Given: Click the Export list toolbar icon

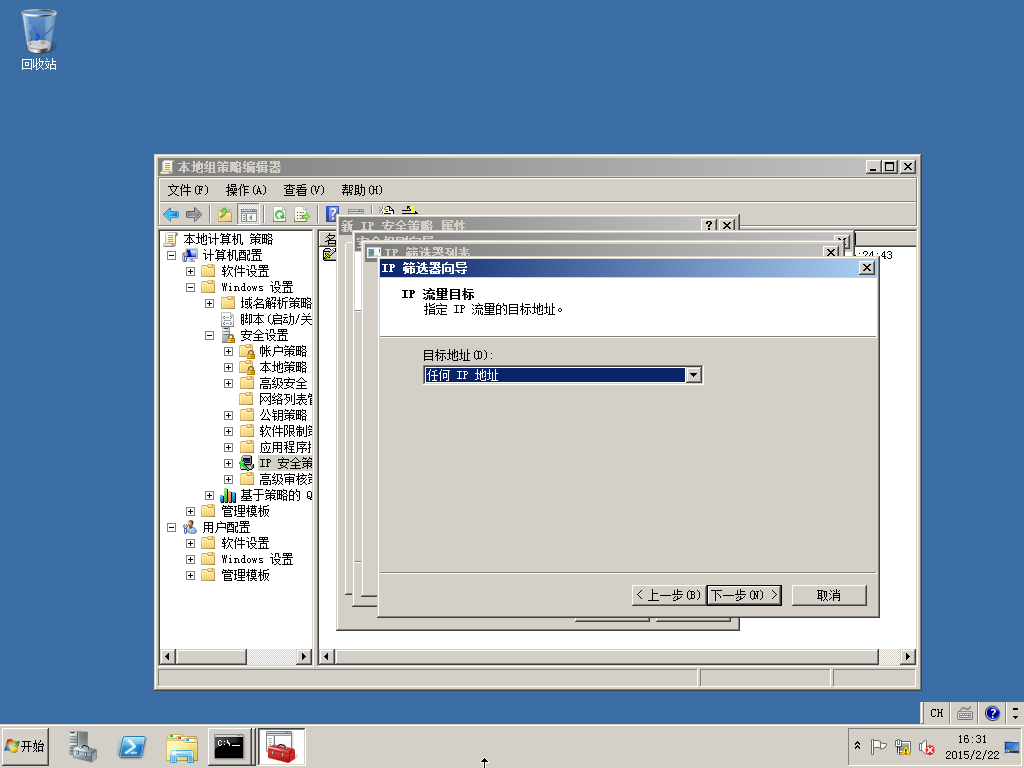Looking at the screenshot, I should click(x=302, y=214).
